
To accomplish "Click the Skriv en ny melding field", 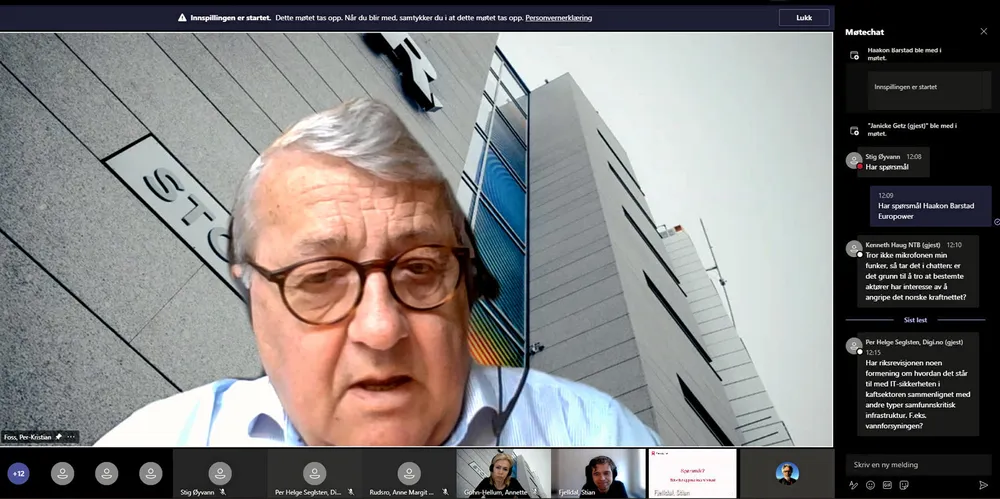I will pos(918,465).
